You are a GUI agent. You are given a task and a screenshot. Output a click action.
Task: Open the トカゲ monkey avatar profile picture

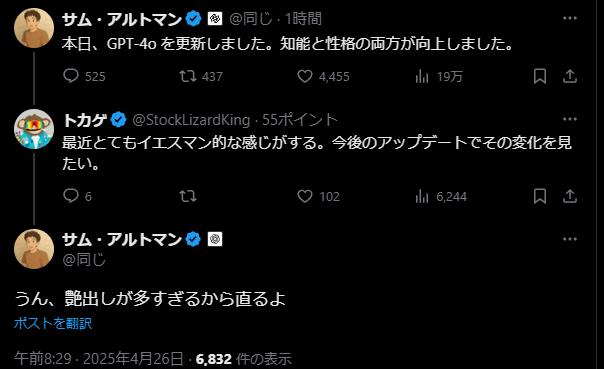34,129
